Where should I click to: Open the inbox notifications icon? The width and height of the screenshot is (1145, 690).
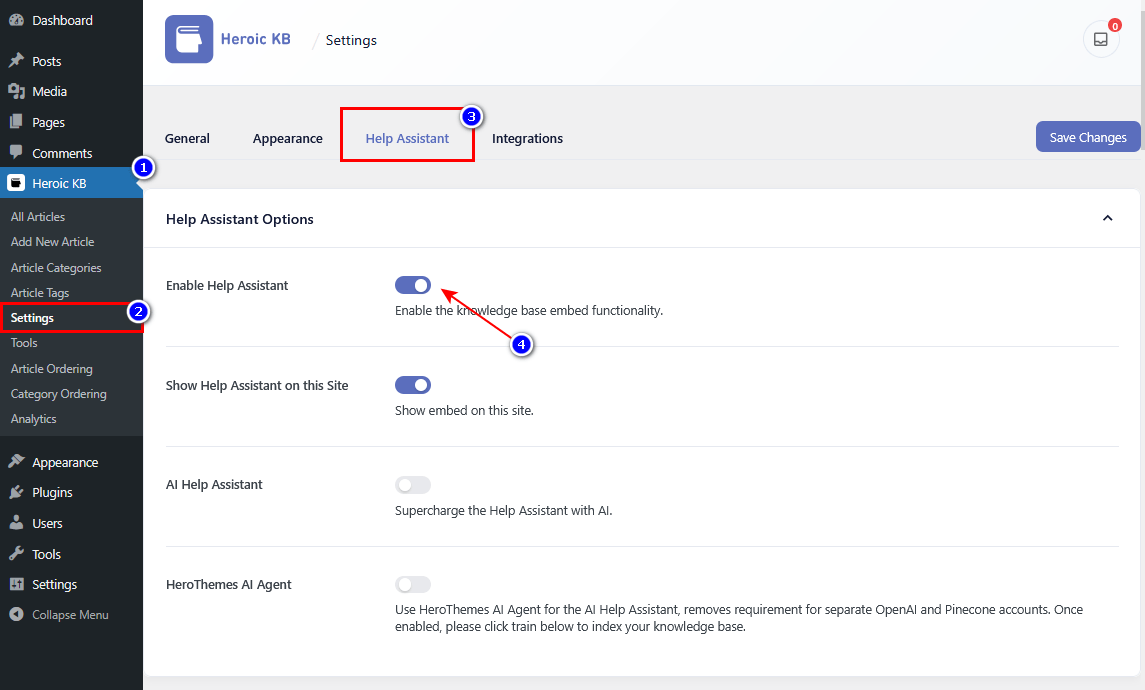(1100, 39)
